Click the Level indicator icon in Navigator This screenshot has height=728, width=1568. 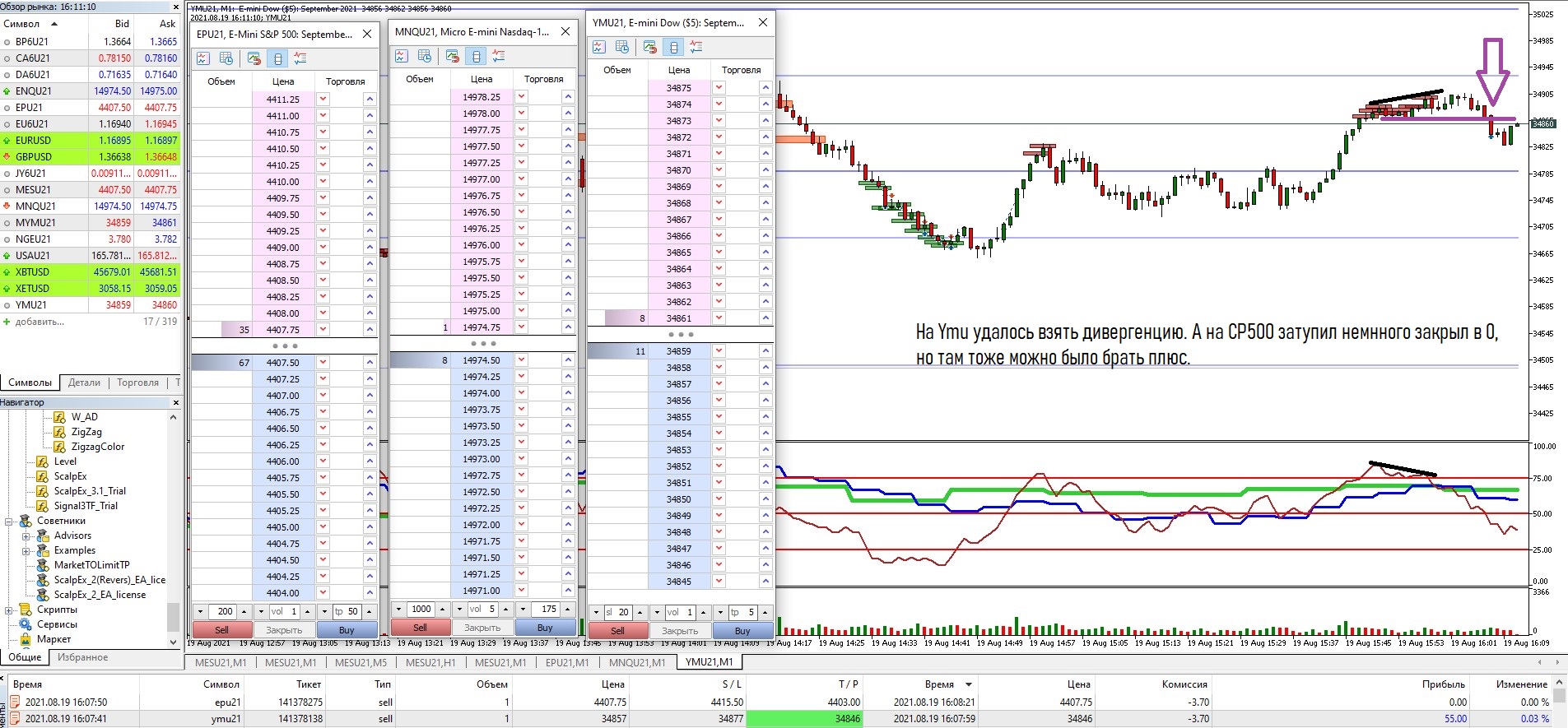43,461
